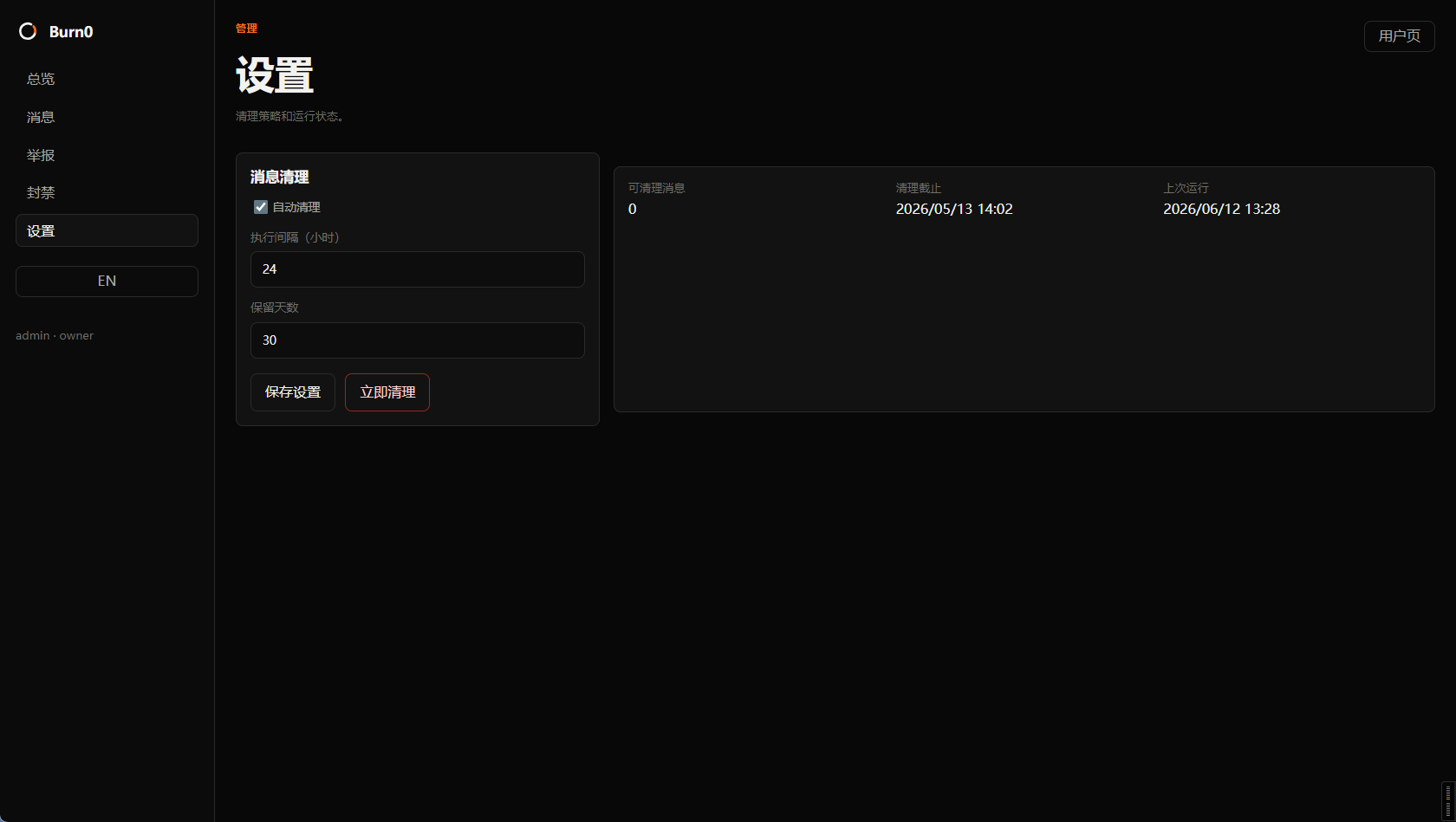Click the Burn0 ring logo icon
Image resolution: width=1456 pixels, height=822 pixels.
pos(28,31)
